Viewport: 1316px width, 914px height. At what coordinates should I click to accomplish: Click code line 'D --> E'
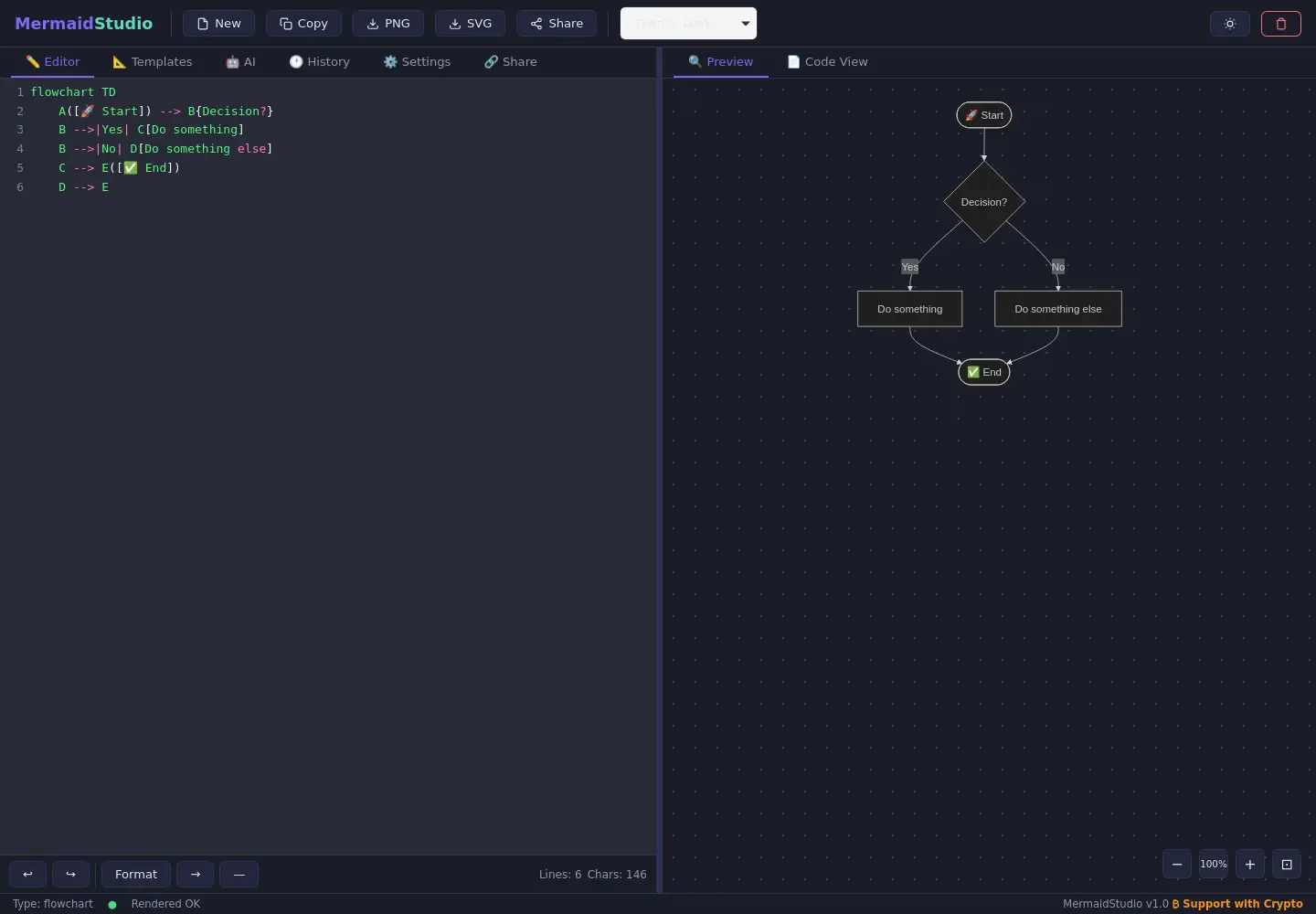point(84,187)
